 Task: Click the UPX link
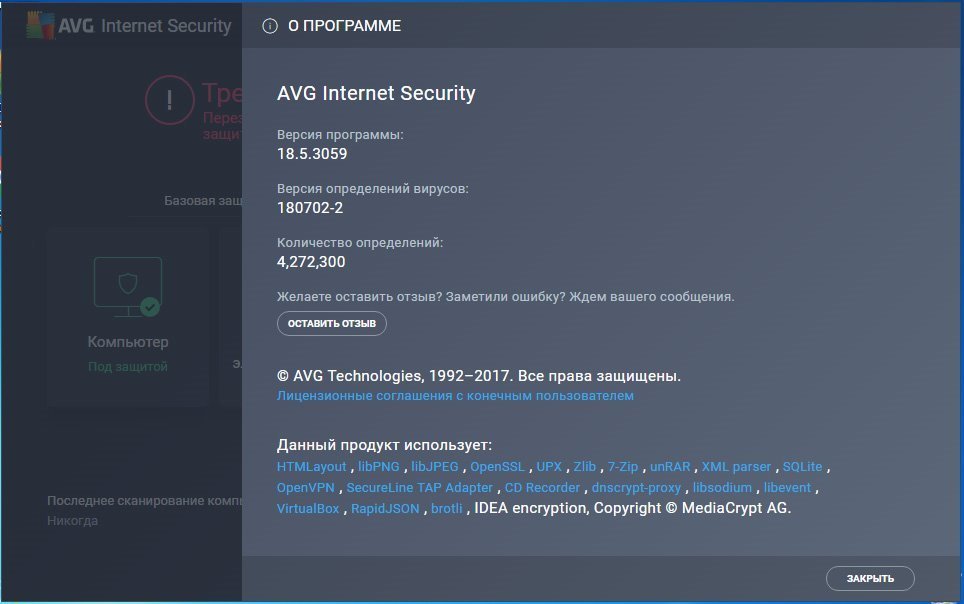click(549, 467)
